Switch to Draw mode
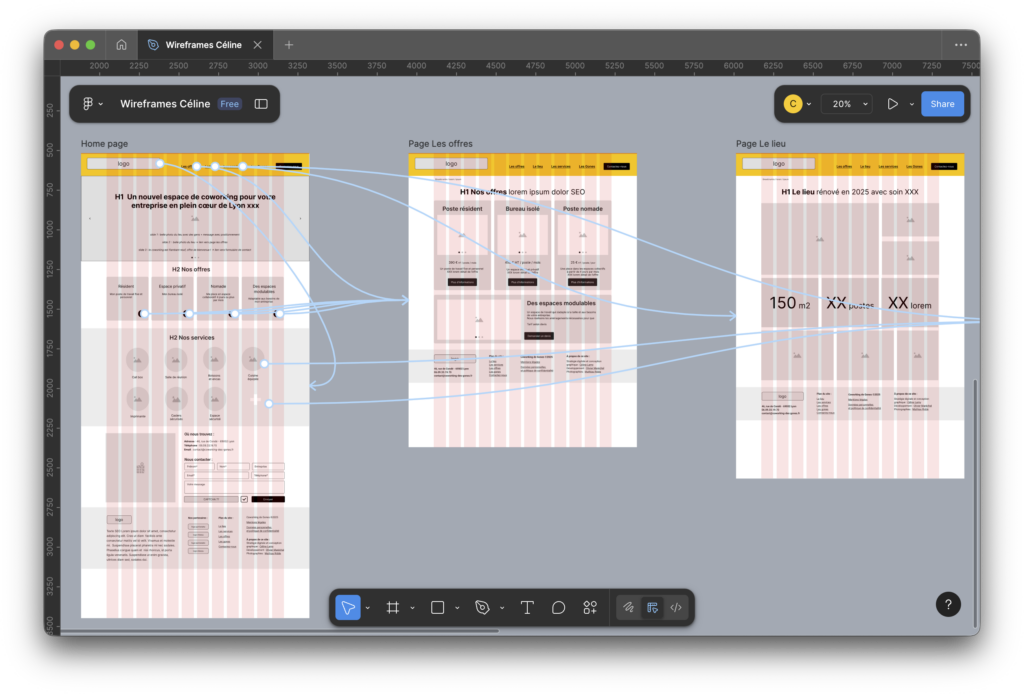1024x694 pixels. coord(628,607)
